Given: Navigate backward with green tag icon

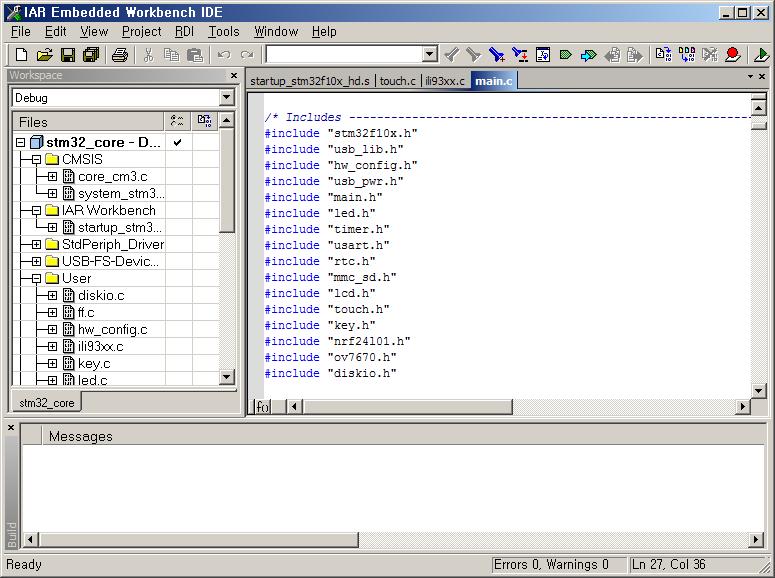Looking at the screenshot, I should (x=565, y=54).
